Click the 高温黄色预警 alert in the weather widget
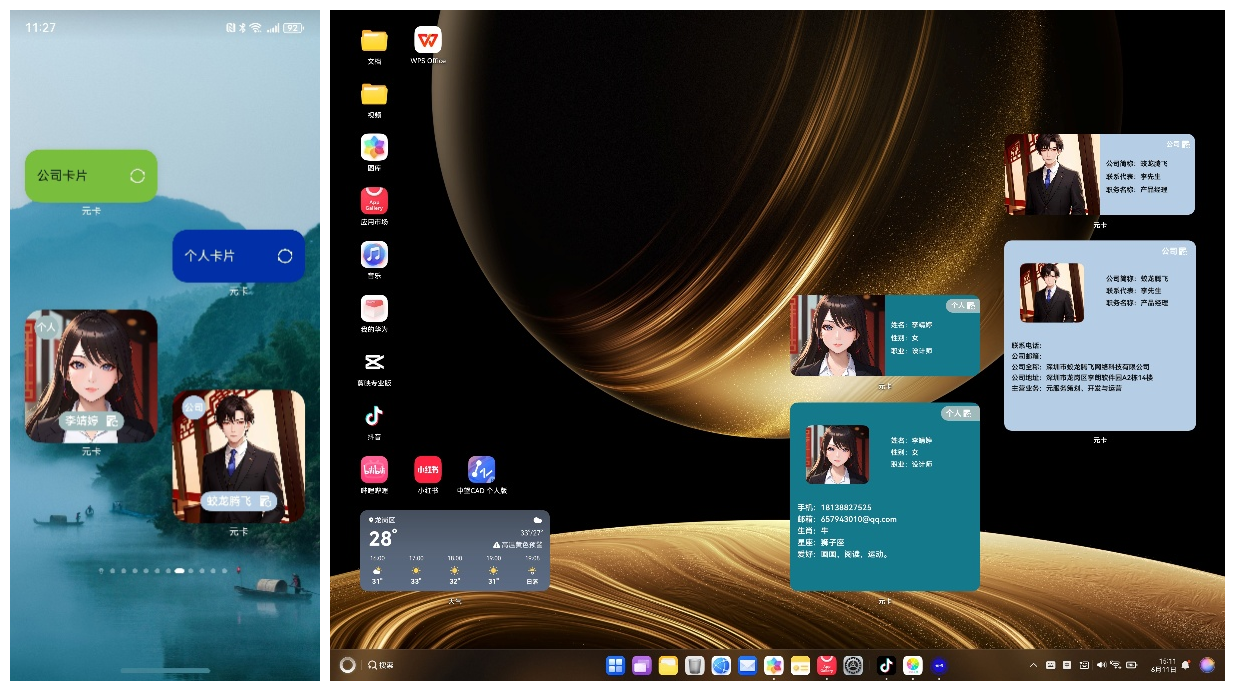The height and width of the screenshot is (691, 1235). pos(518,545)
